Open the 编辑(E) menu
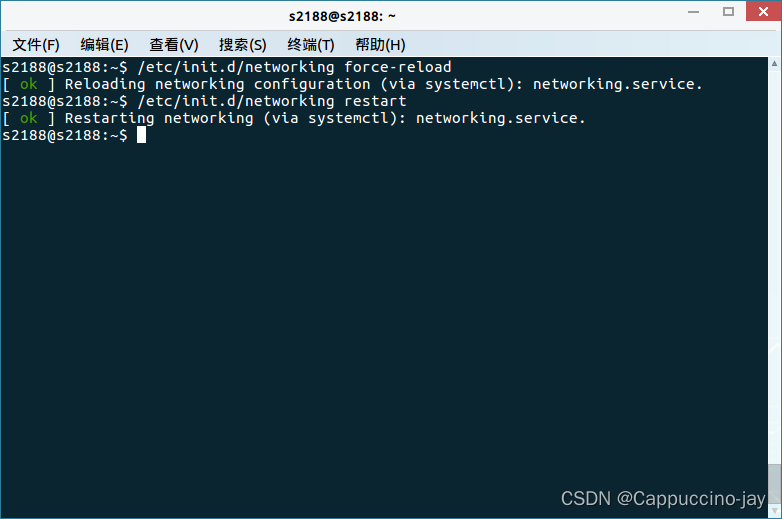Image resolution: width=782 pixels, height=519 pixels. (x=104, y=45)
